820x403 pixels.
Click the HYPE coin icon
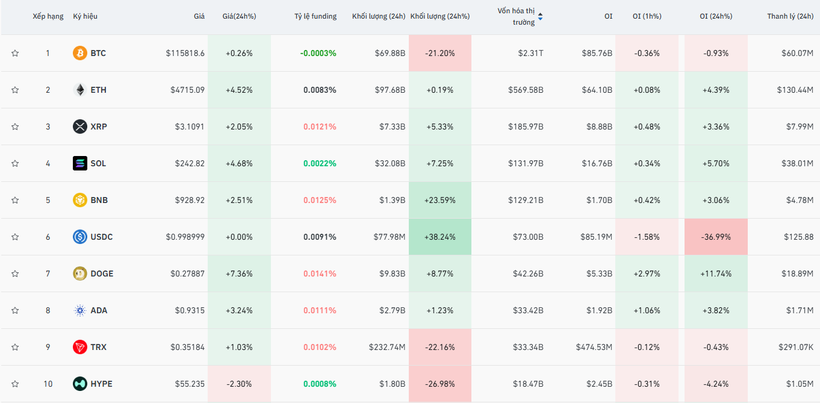(80, 384)
